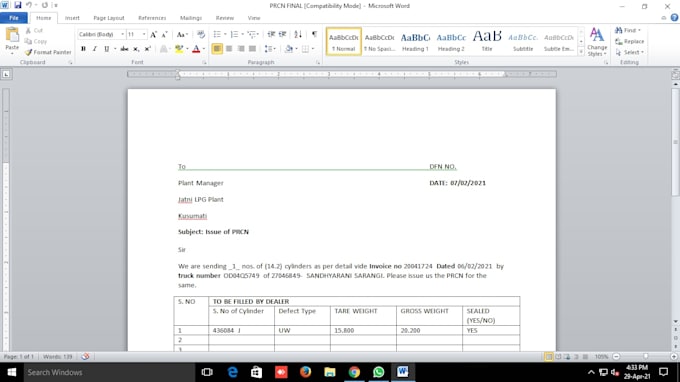
Task: Click the Paste icon in Clipboard group
Action: click(12, 35)
